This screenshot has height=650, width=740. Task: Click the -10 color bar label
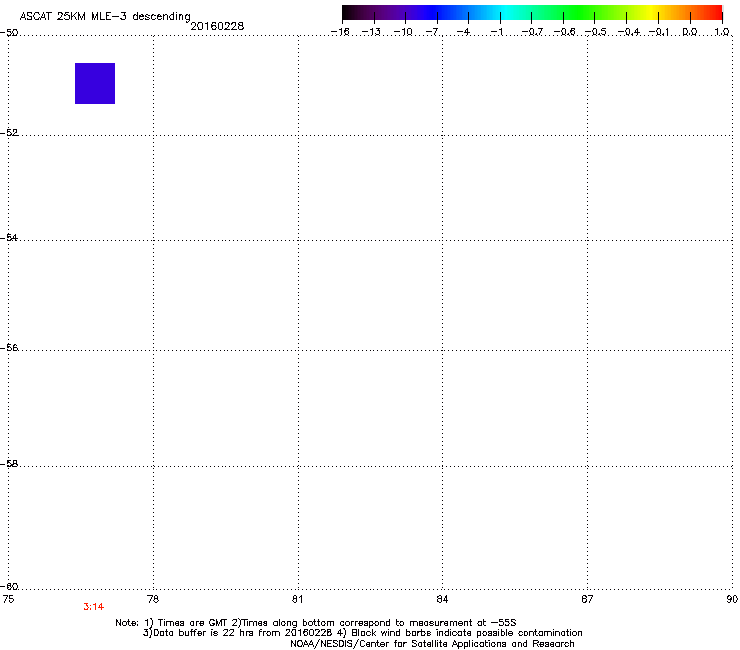click(403, 32)
